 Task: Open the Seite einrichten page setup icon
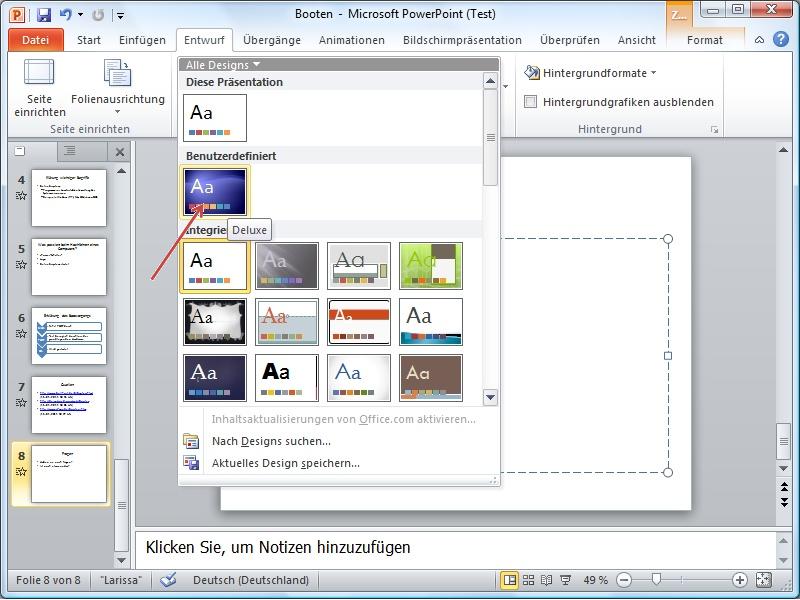pyautogui.click(x=39, y=72)
